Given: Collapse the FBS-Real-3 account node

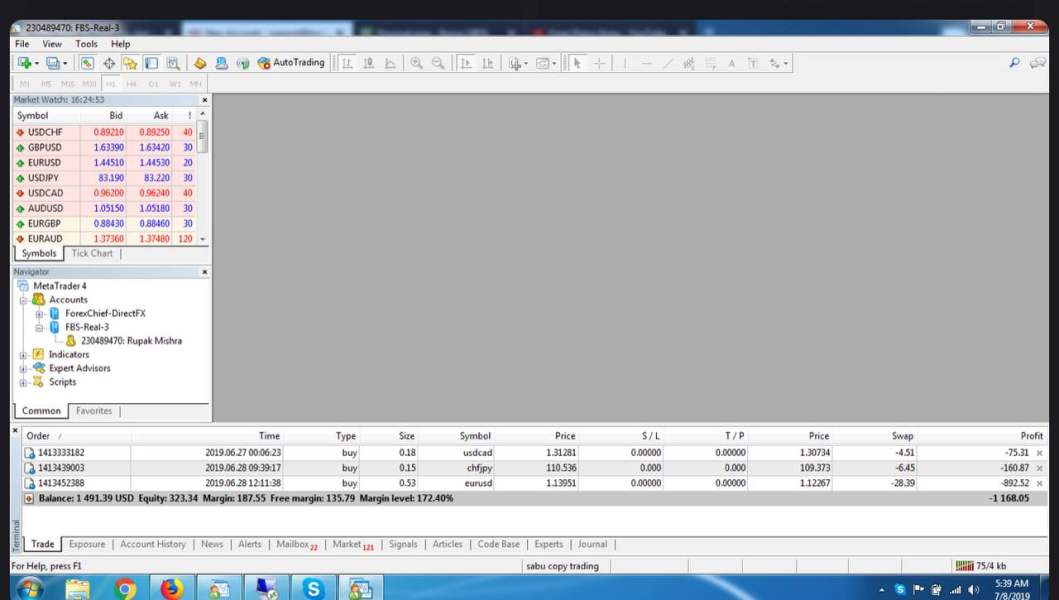Looking at the screenshot, I should [x=38, y=327].
